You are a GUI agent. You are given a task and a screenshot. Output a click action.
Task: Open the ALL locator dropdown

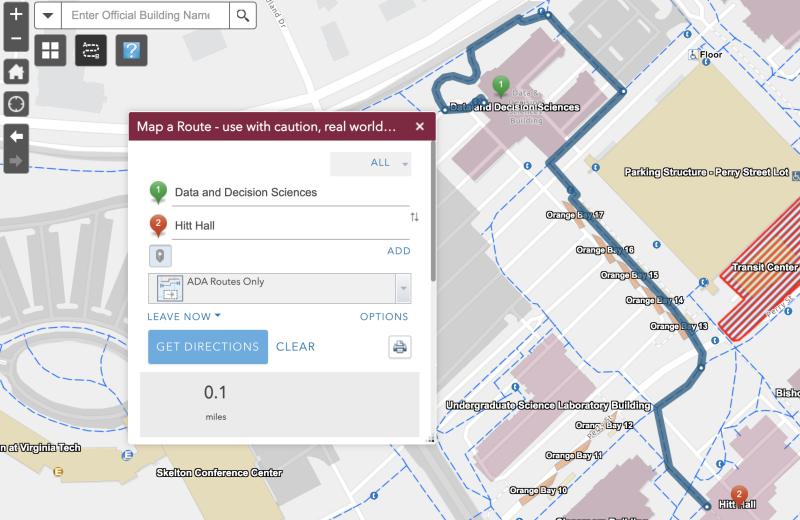click(x=371, y=163)
